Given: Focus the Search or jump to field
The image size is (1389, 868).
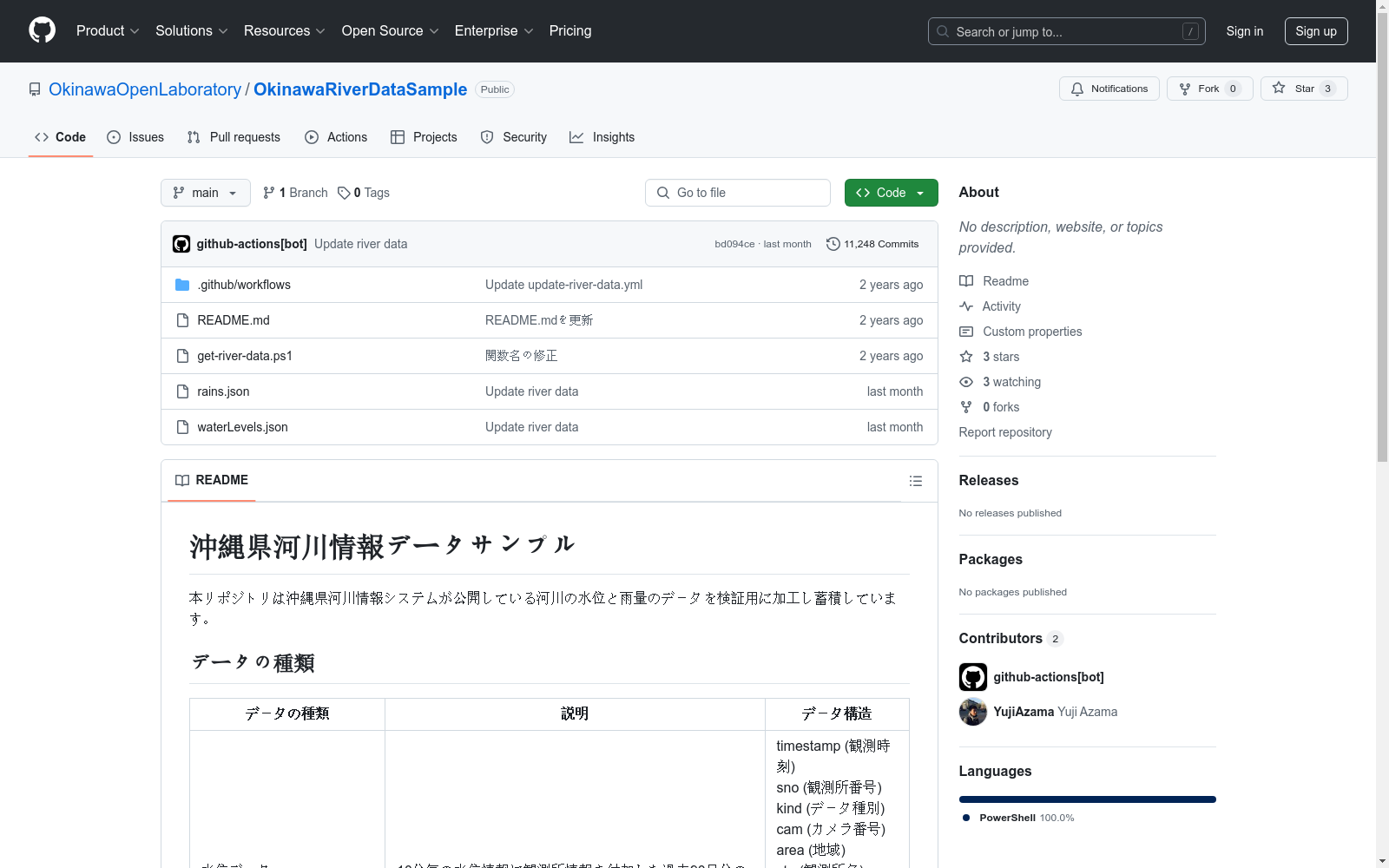Looking at the screenshot, I should pyautogui.click(x=1067, y=31).
